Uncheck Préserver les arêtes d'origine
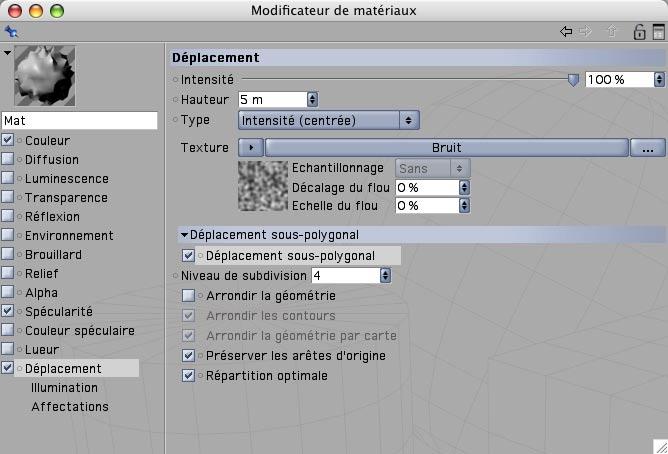 [188, 356]
